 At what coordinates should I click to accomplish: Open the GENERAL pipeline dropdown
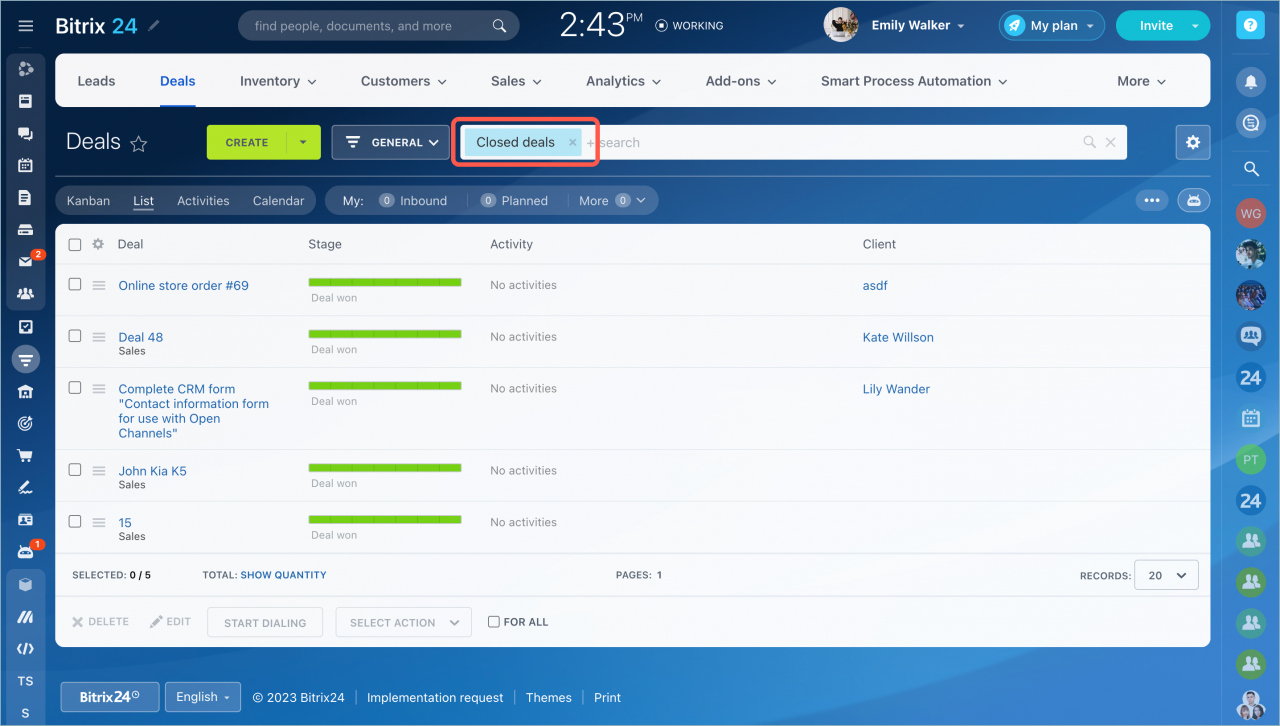[x=391, y=142]
